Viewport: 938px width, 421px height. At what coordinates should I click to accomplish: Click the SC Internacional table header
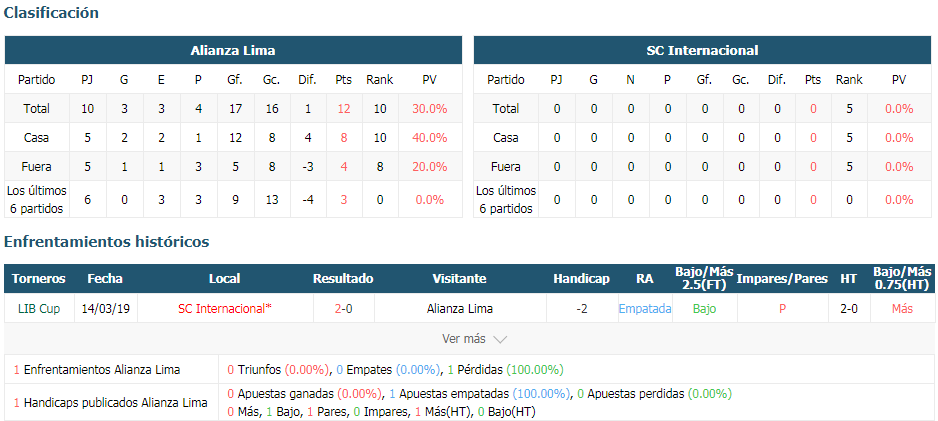702,50
